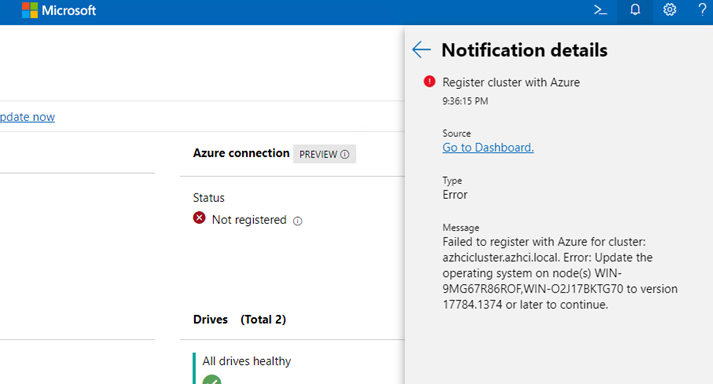Open the settings gear
Image resolution: width=713 pixels, height=384 pixels.
(669, 10)
